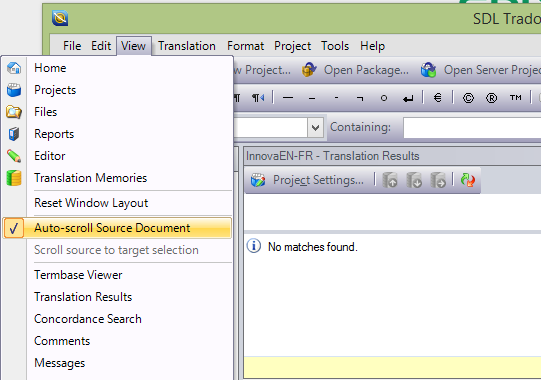Select Reset Window Layout
The image size is (541, 380).
pos(91,203)
